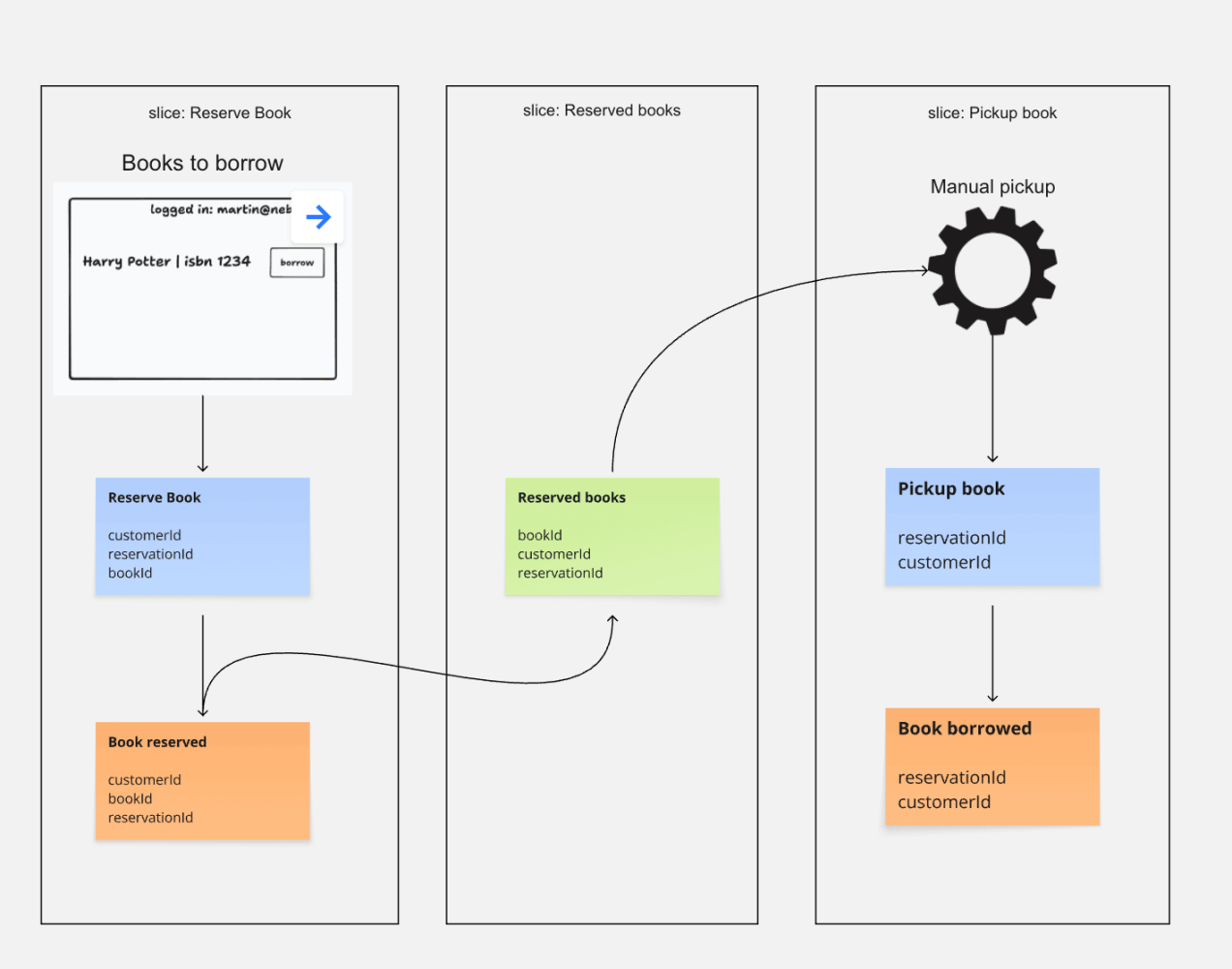Click the "slice: Pickup book" frame label
Image resolution: width=1232 pixels, height=969 pixels.
[x=992, y=113]
